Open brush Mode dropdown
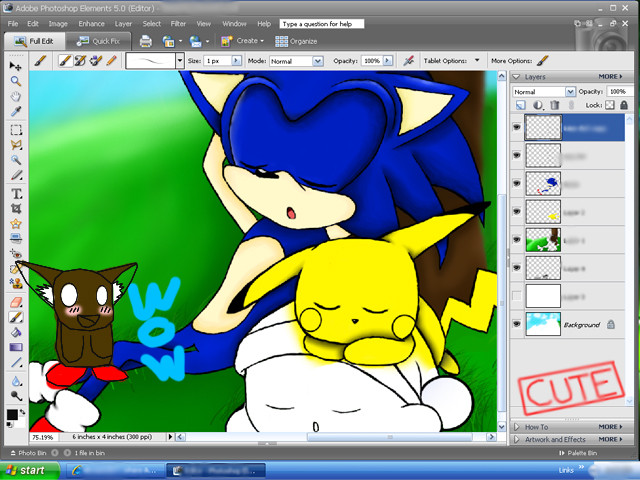 coord(318,61)
